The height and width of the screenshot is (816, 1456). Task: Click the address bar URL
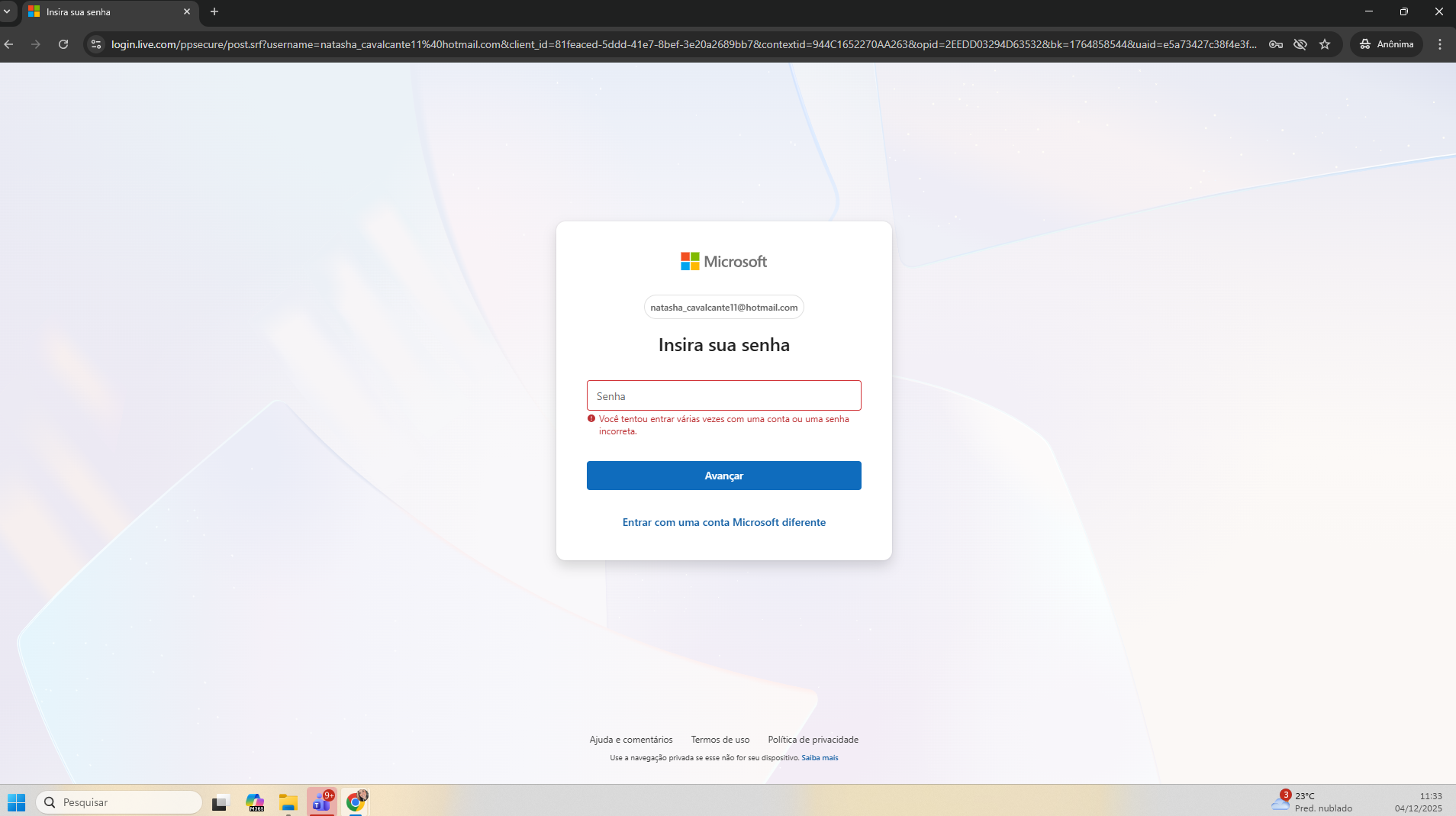[x=684, y=44]
